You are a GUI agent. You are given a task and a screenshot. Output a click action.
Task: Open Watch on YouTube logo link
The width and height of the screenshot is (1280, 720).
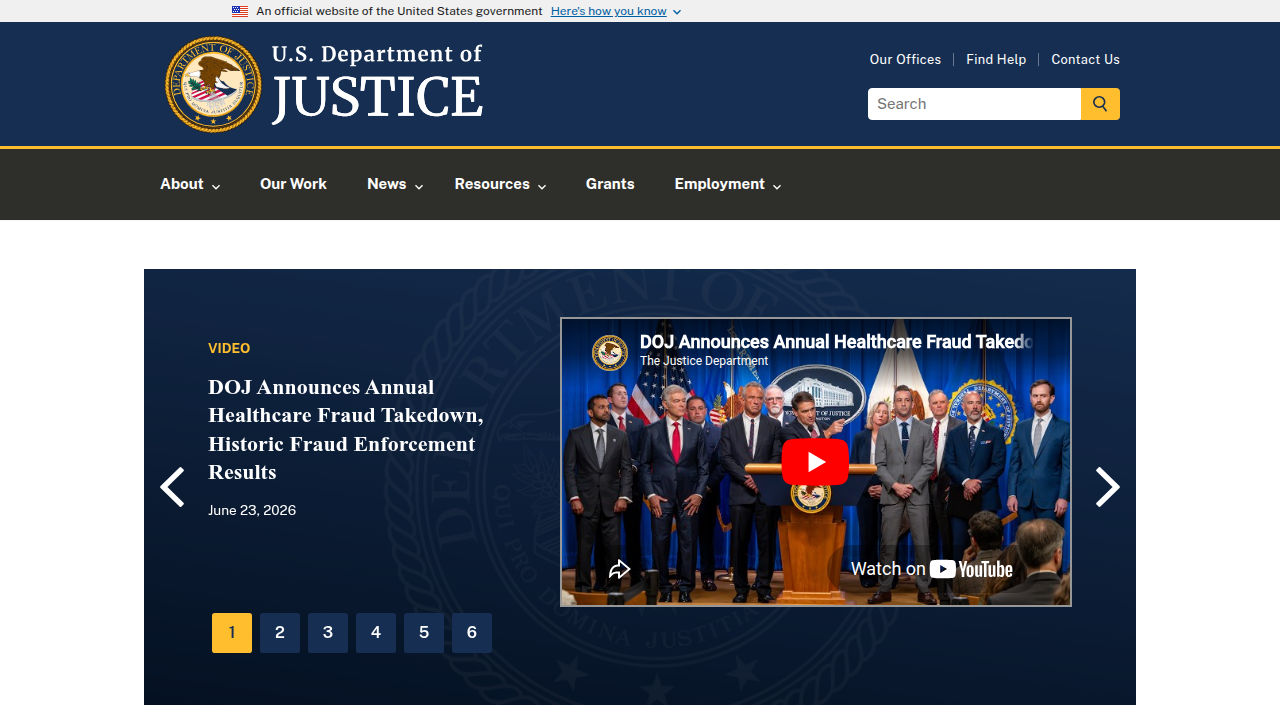pos(932,569)
